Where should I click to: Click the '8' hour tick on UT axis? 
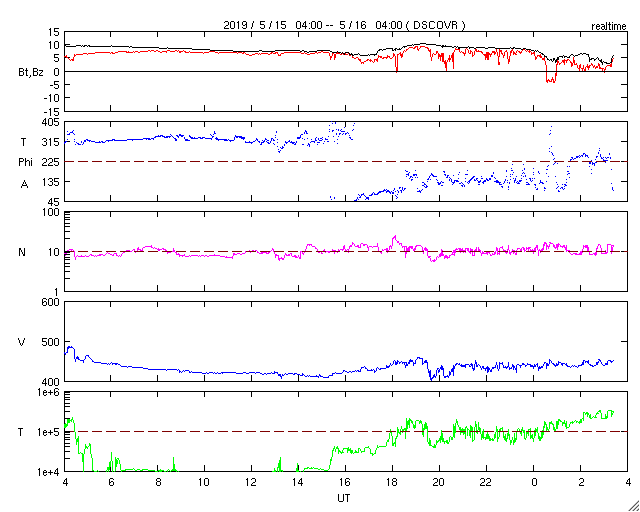[x=158, y=482]
